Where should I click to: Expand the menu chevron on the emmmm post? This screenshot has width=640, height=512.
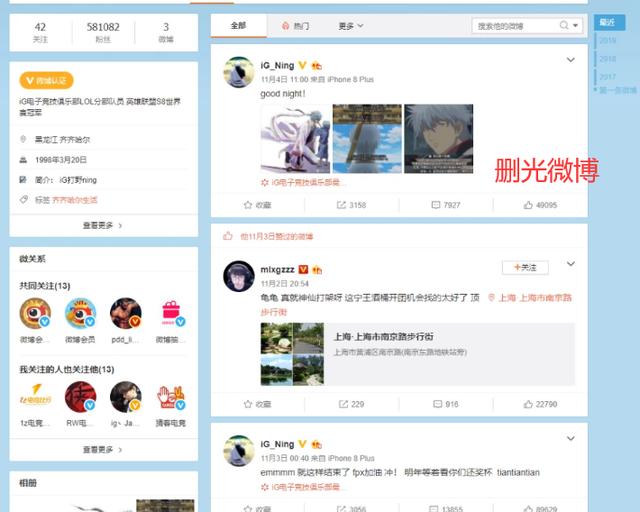coord(571,439)
